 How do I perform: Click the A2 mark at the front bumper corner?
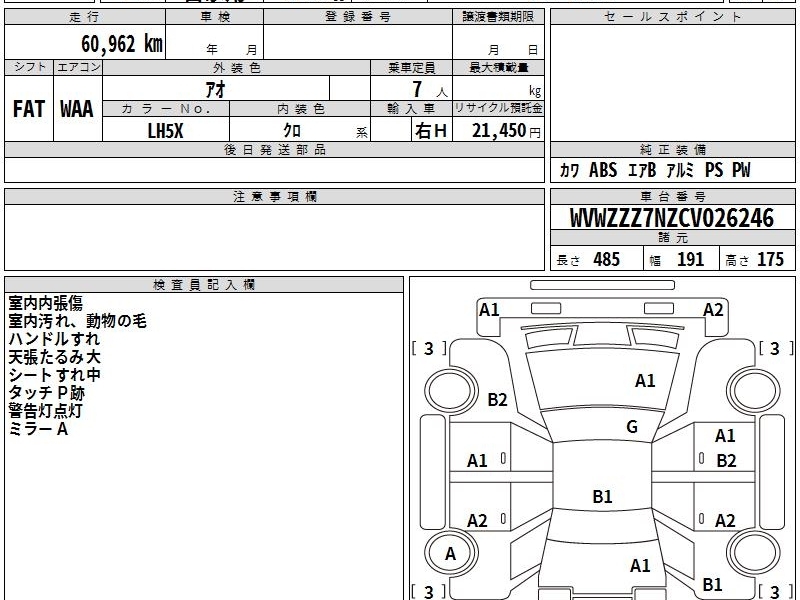(x=713, y=310)
